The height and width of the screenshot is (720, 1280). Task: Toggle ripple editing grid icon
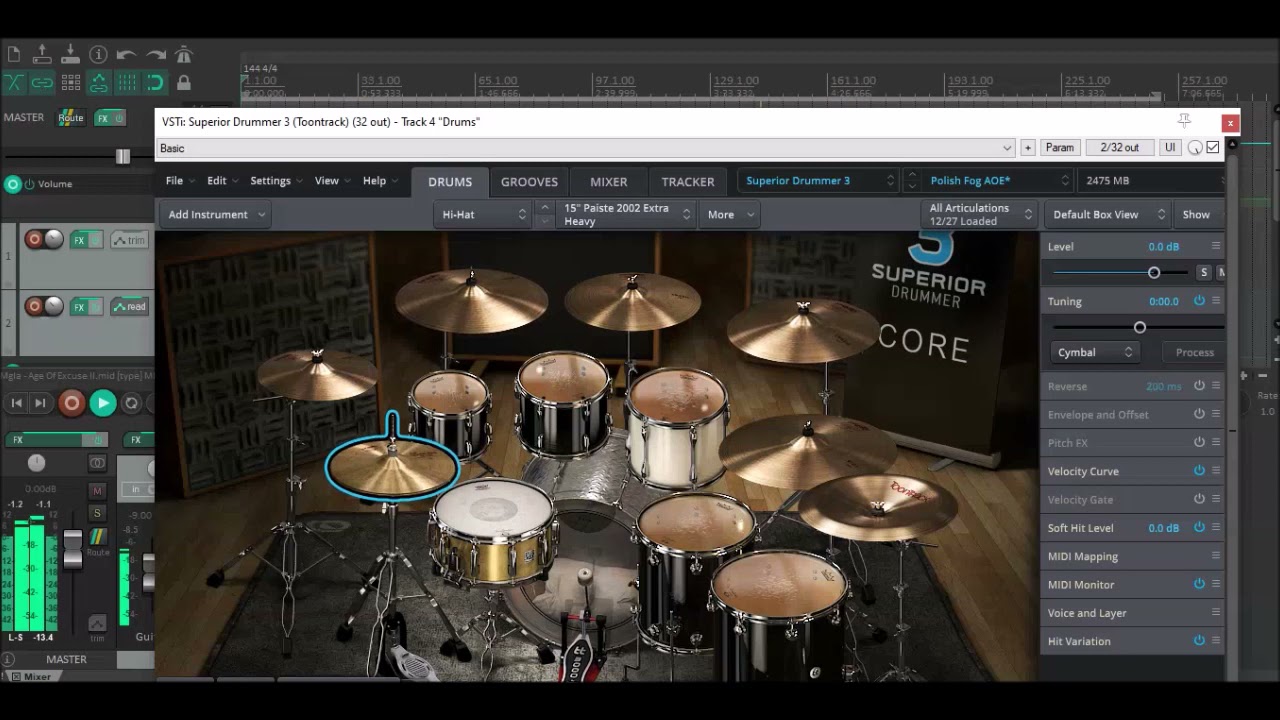(70, 83)
